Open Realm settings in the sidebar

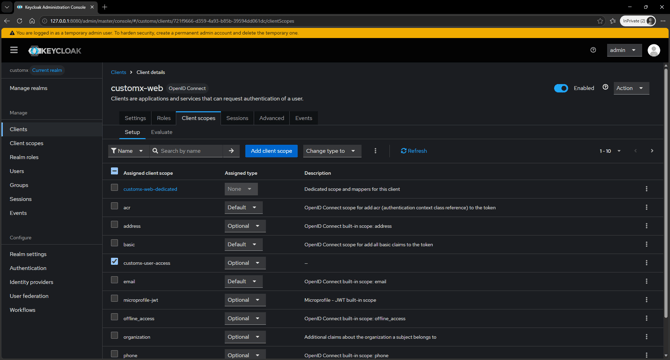[28, 254]
